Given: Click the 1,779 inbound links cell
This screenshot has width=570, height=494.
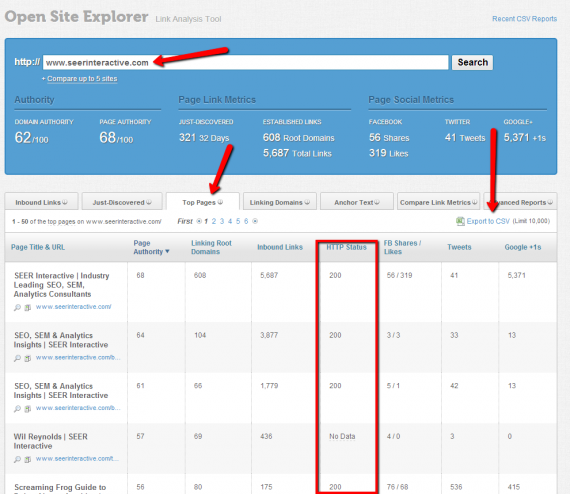Looking at the screenshot, I should [269, 386].
